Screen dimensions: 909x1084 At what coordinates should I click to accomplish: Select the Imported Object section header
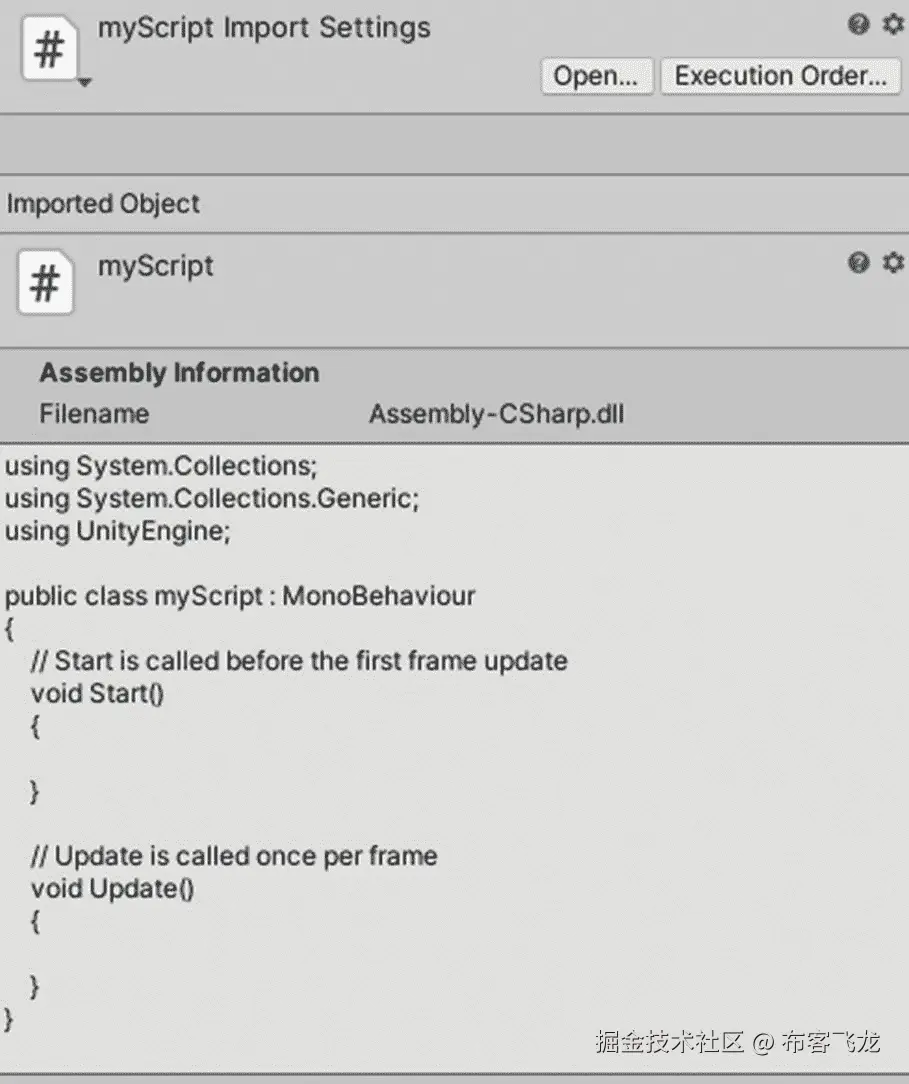point(103,204)
